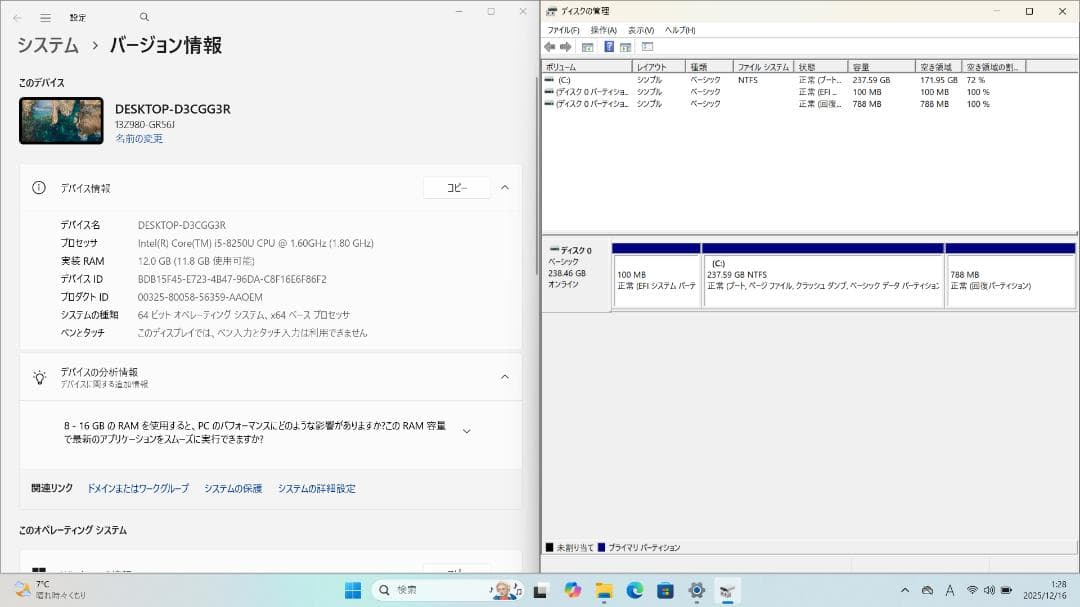1080x607 pixels.
Task: Open Help via the blue question mark toolbar icon
Action: (609, 46)
